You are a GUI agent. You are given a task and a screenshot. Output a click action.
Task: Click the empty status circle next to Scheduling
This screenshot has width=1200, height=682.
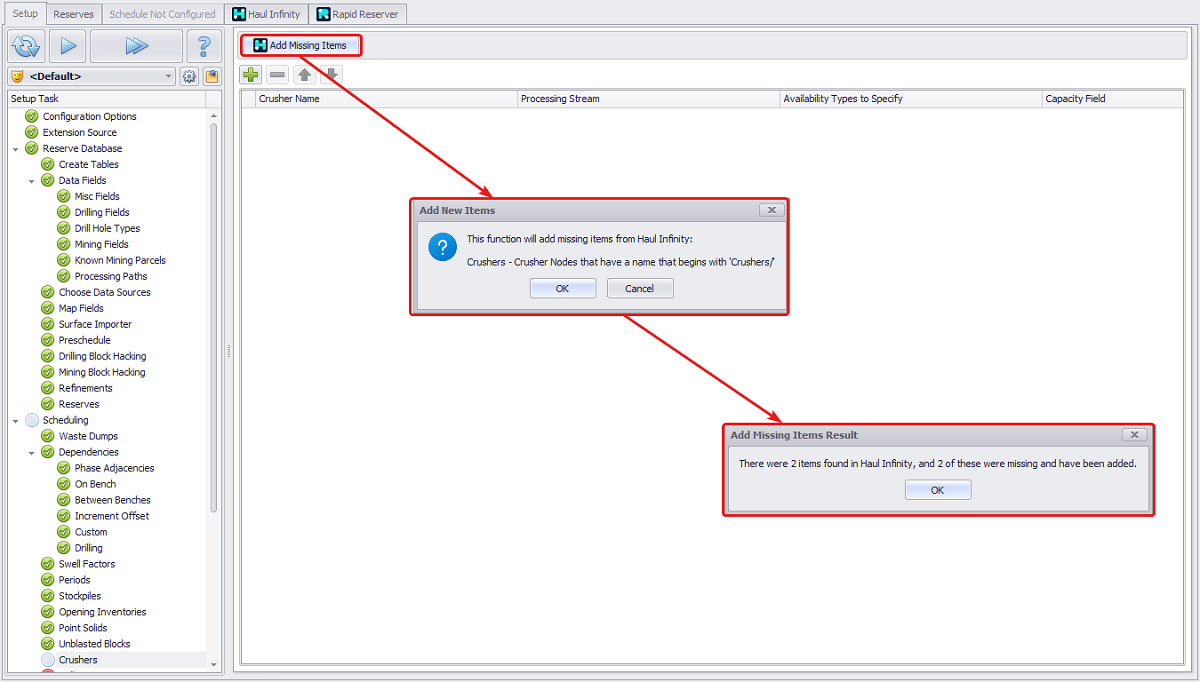point(32,420)
